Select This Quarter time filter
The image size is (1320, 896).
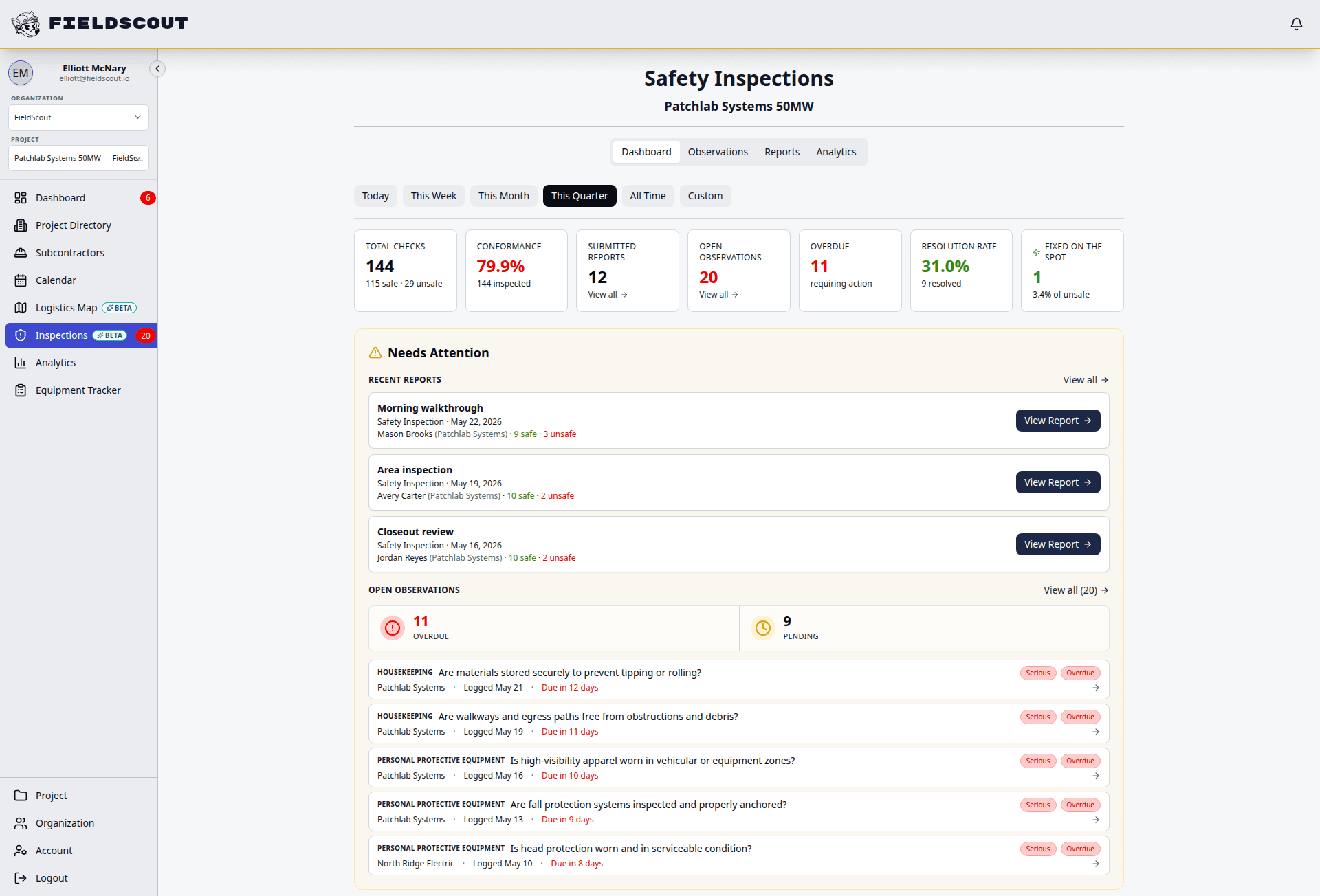tap(580, 196)
